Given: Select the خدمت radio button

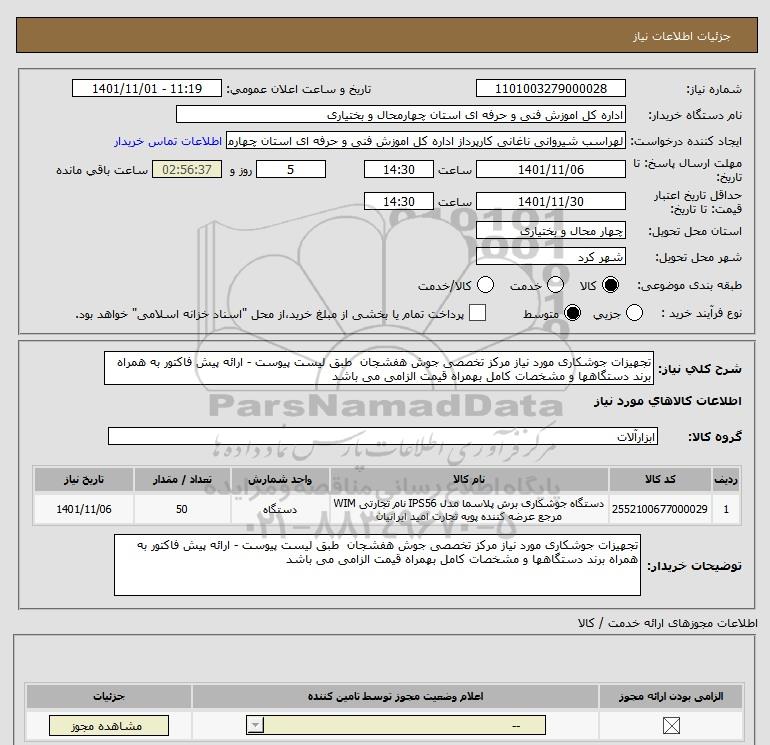Looking at the screenshot, I should click(x=555, y=285).
